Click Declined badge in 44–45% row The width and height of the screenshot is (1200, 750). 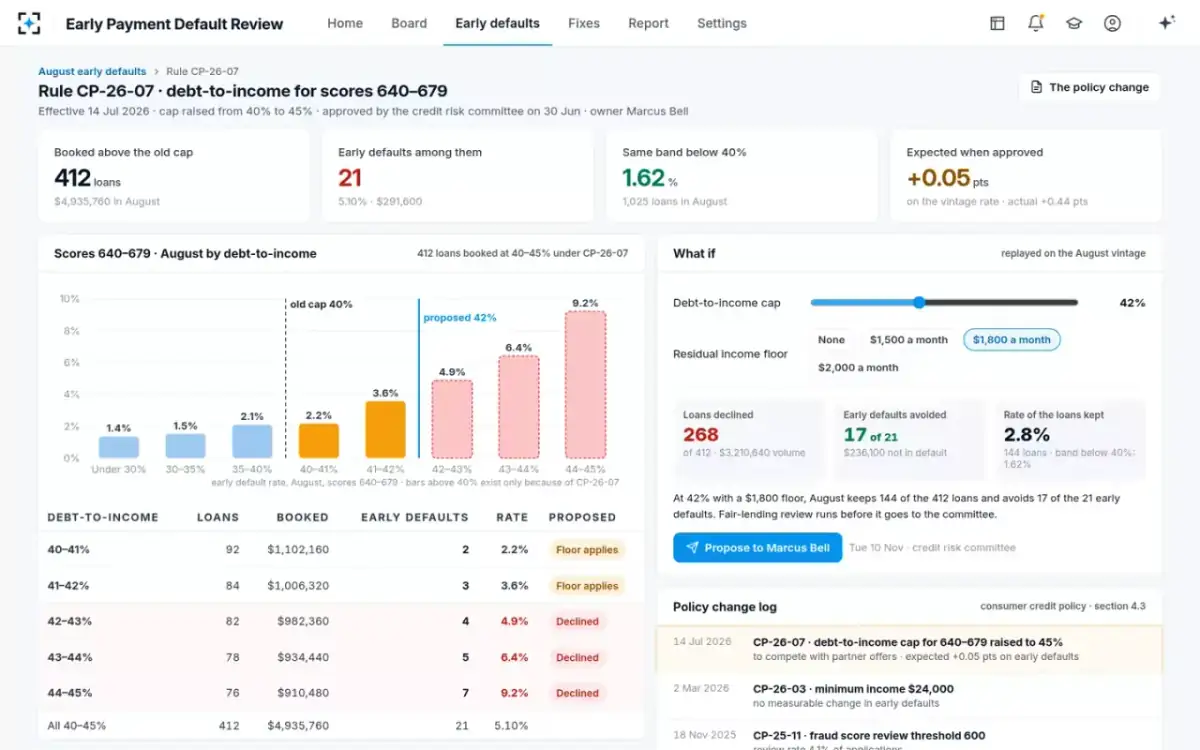pyautogui.click(x=577, y=693)
